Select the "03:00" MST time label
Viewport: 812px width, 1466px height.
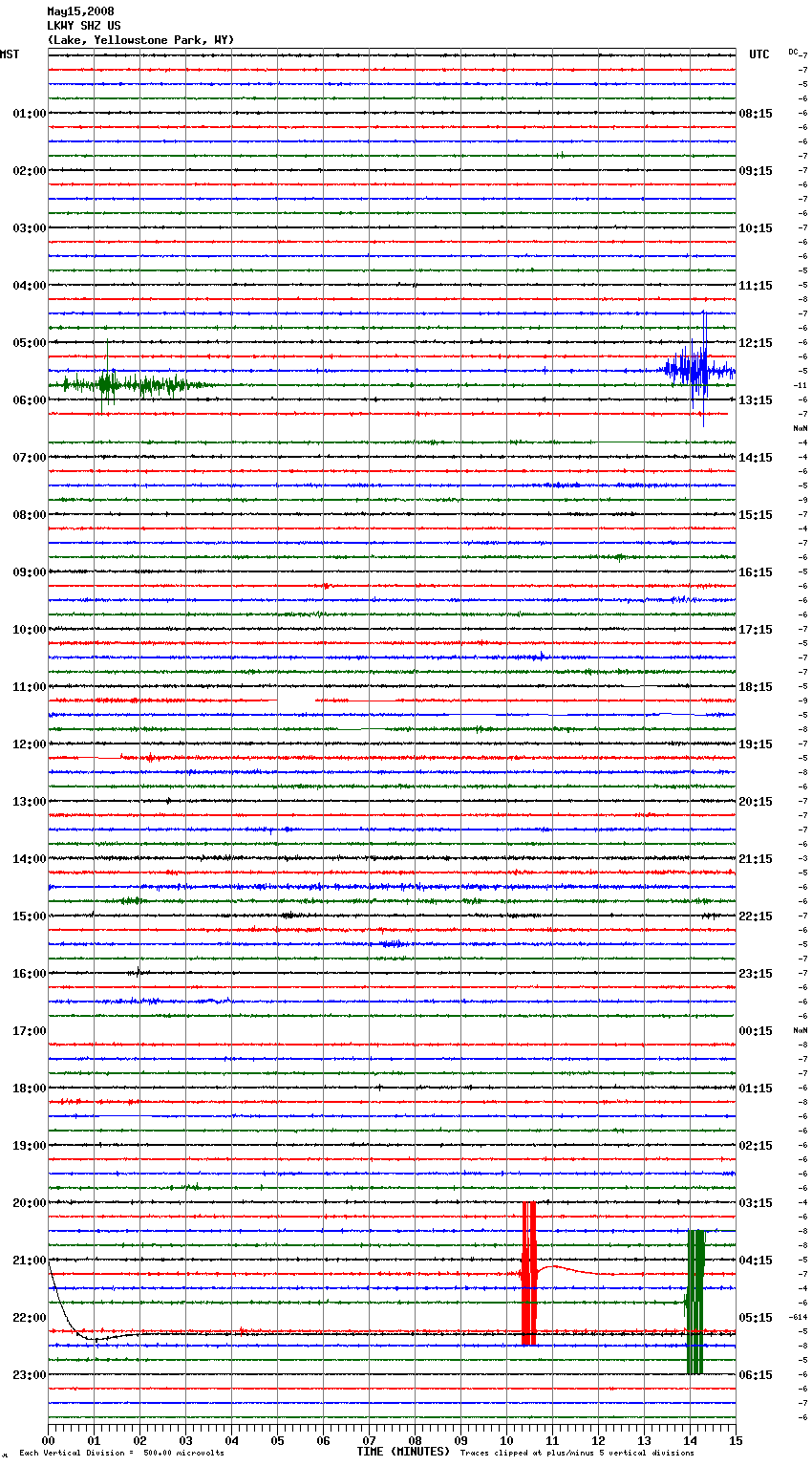(30, 228)
